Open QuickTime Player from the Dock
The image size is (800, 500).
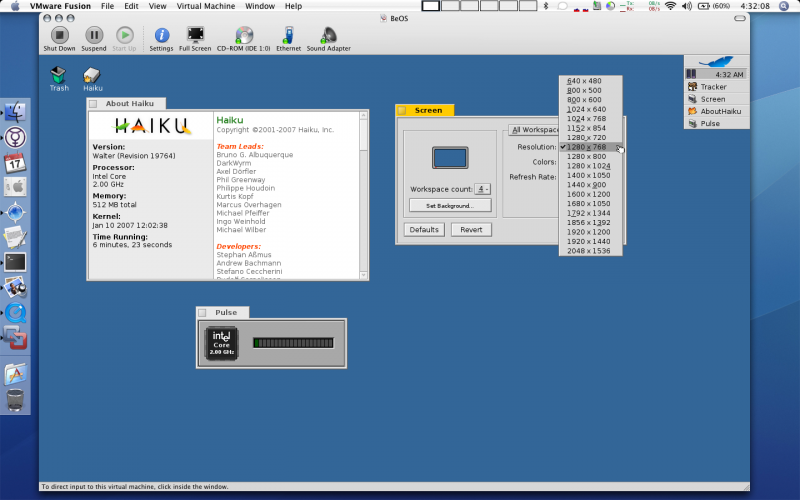pyautogui.click(x=15, y=312)
